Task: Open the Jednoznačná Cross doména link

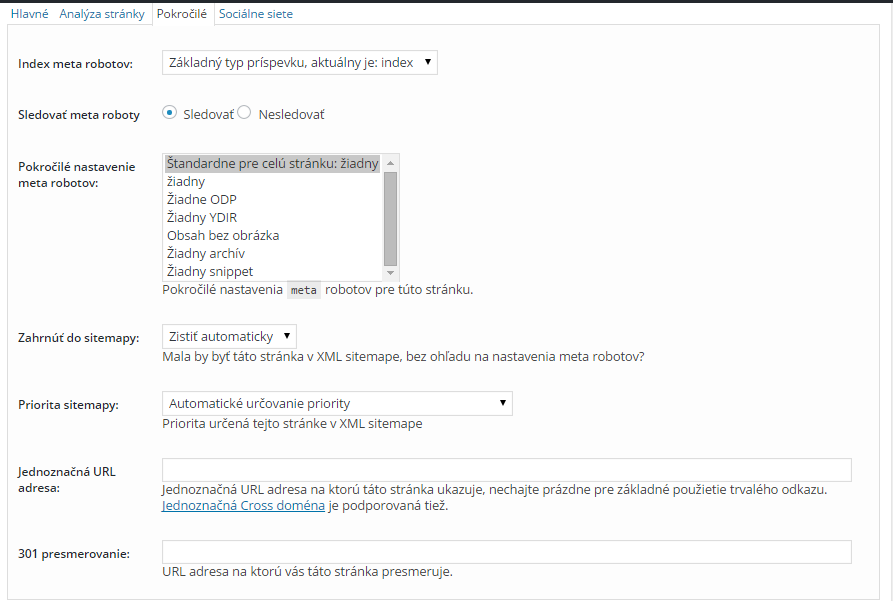Action: pyautogui.click(x=243, y=506)
